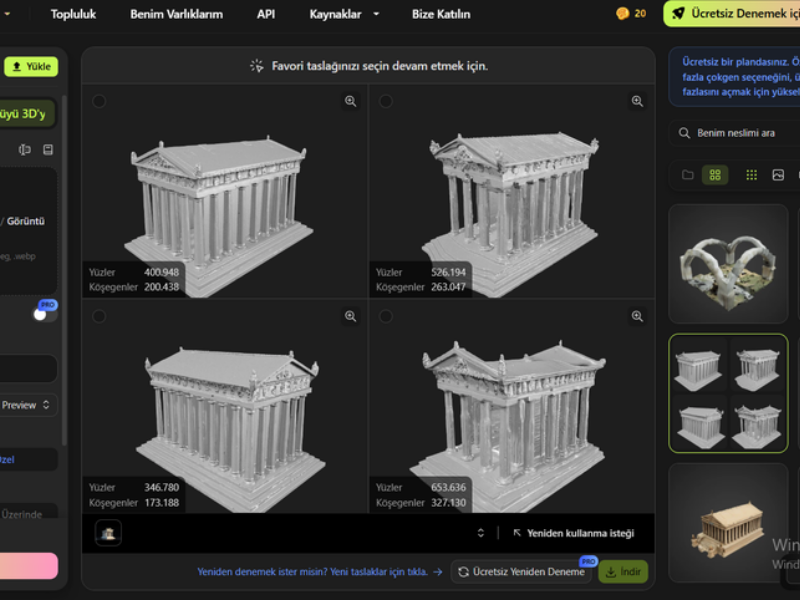Click magnifier on bottom-left temple draft
Viewport: 800px width, 600px height.
point(350,316)
